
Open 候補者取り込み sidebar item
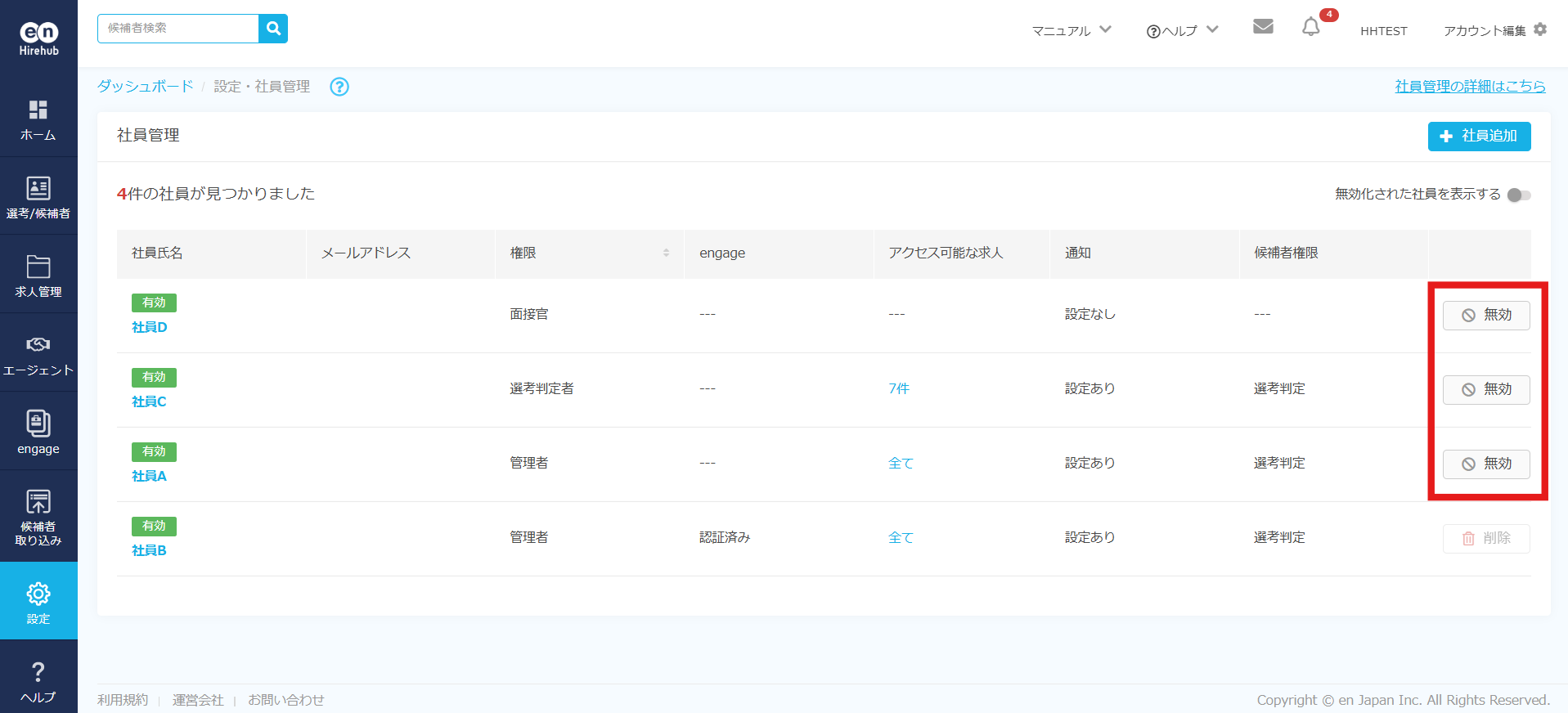pyautogui.click(x=38, y=517)
